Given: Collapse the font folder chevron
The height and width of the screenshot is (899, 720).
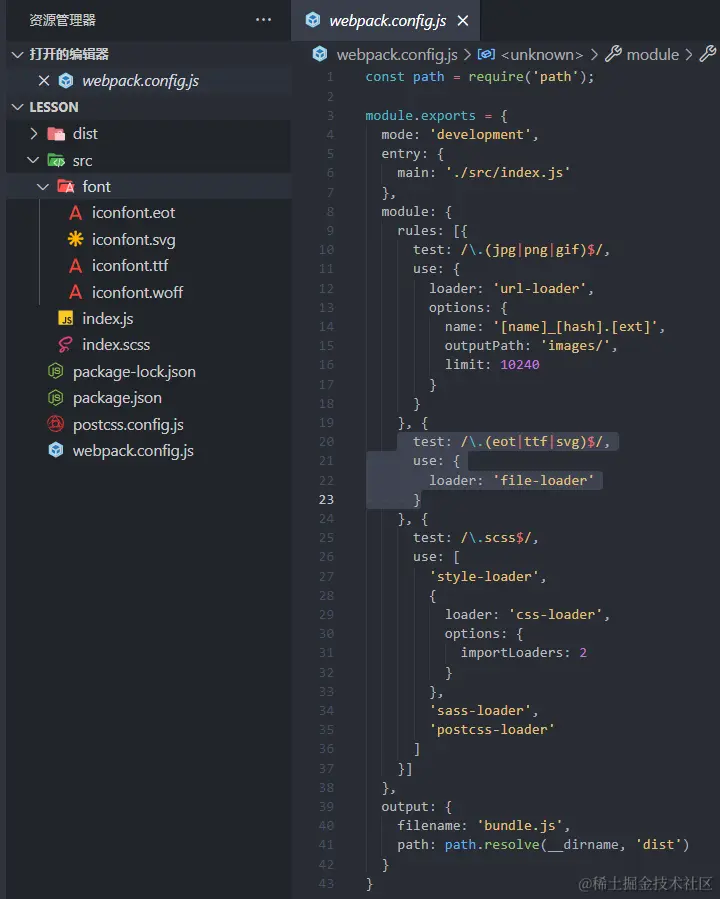Looking at the screenshot, I should (43, 187).
